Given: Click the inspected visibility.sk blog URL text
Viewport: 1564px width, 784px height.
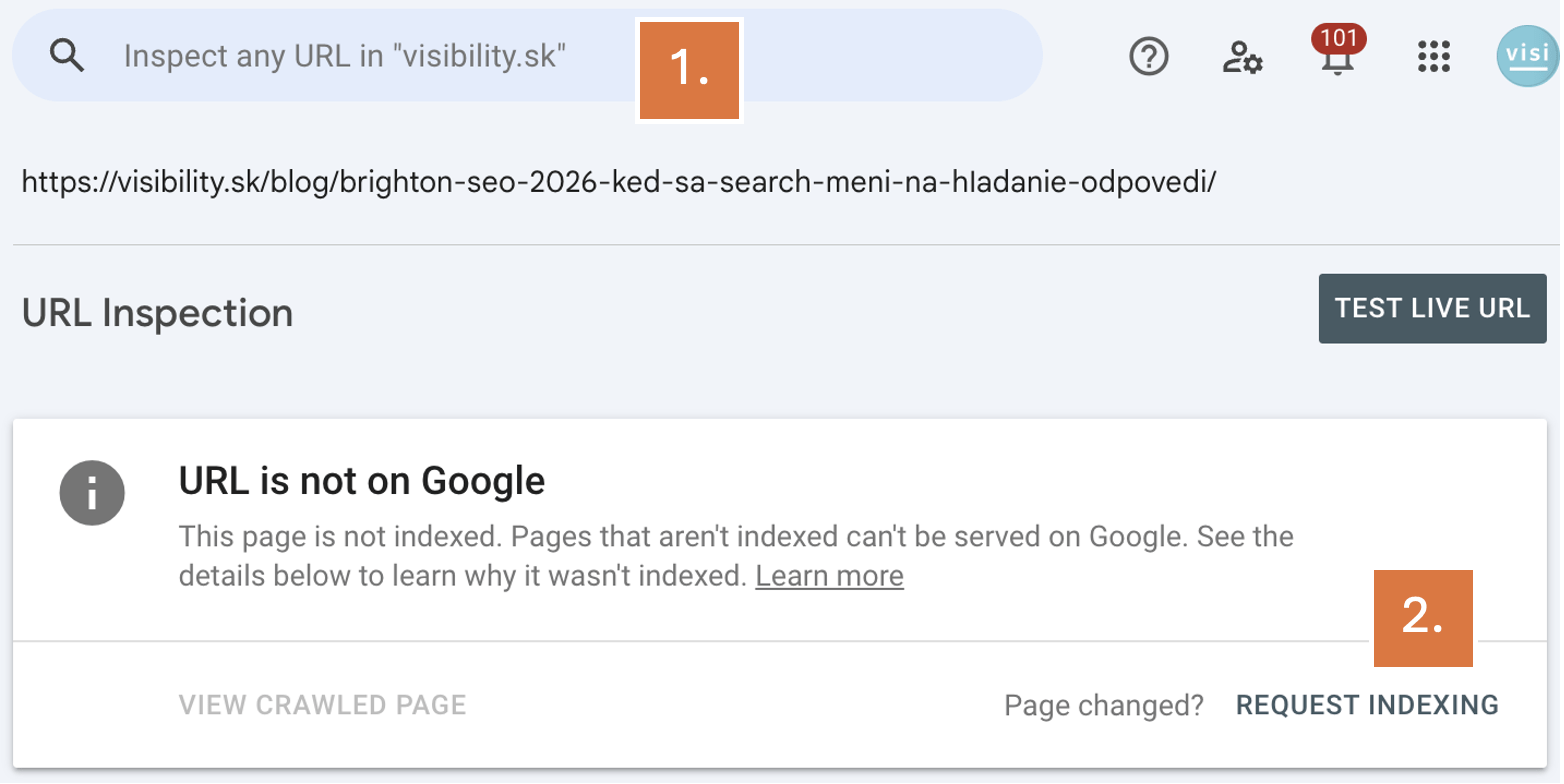Looking at the screenshot, I should [619, 182].
